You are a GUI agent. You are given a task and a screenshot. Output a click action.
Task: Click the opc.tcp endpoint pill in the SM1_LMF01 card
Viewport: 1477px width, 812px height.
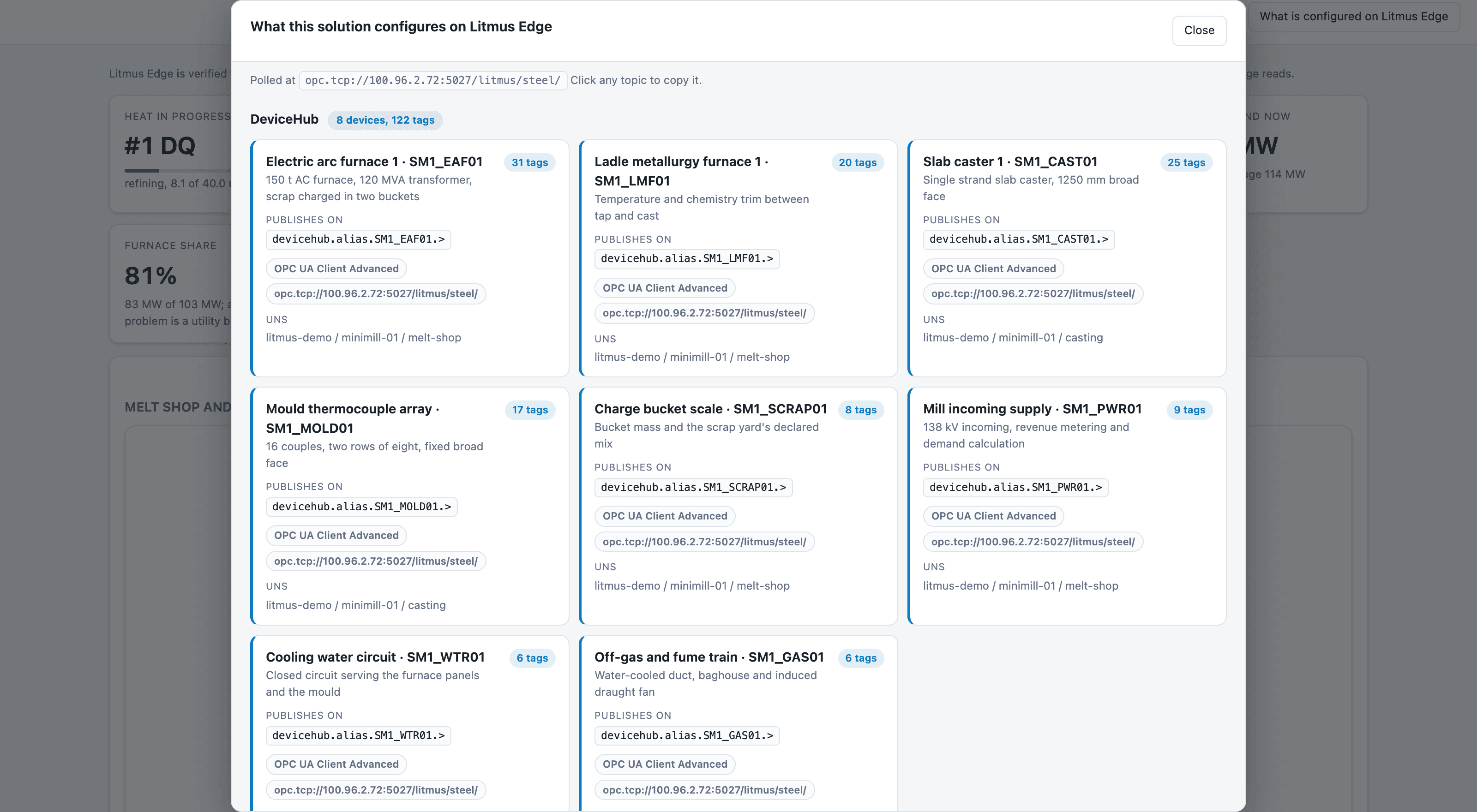click(704, 313)
